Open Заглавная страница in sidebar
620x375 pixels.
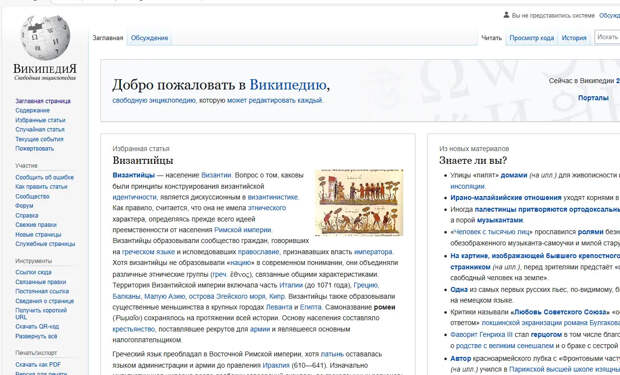tap(43, 101)
